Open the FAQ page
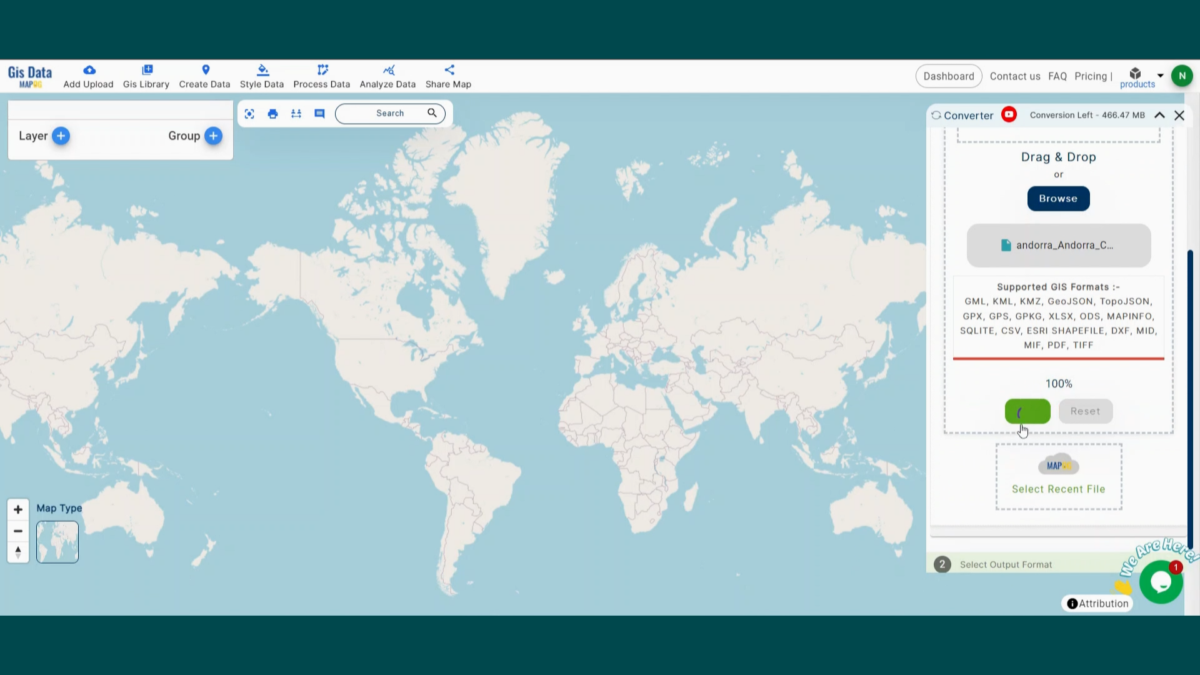The image size is (1200, 675). coord(1057,76)
